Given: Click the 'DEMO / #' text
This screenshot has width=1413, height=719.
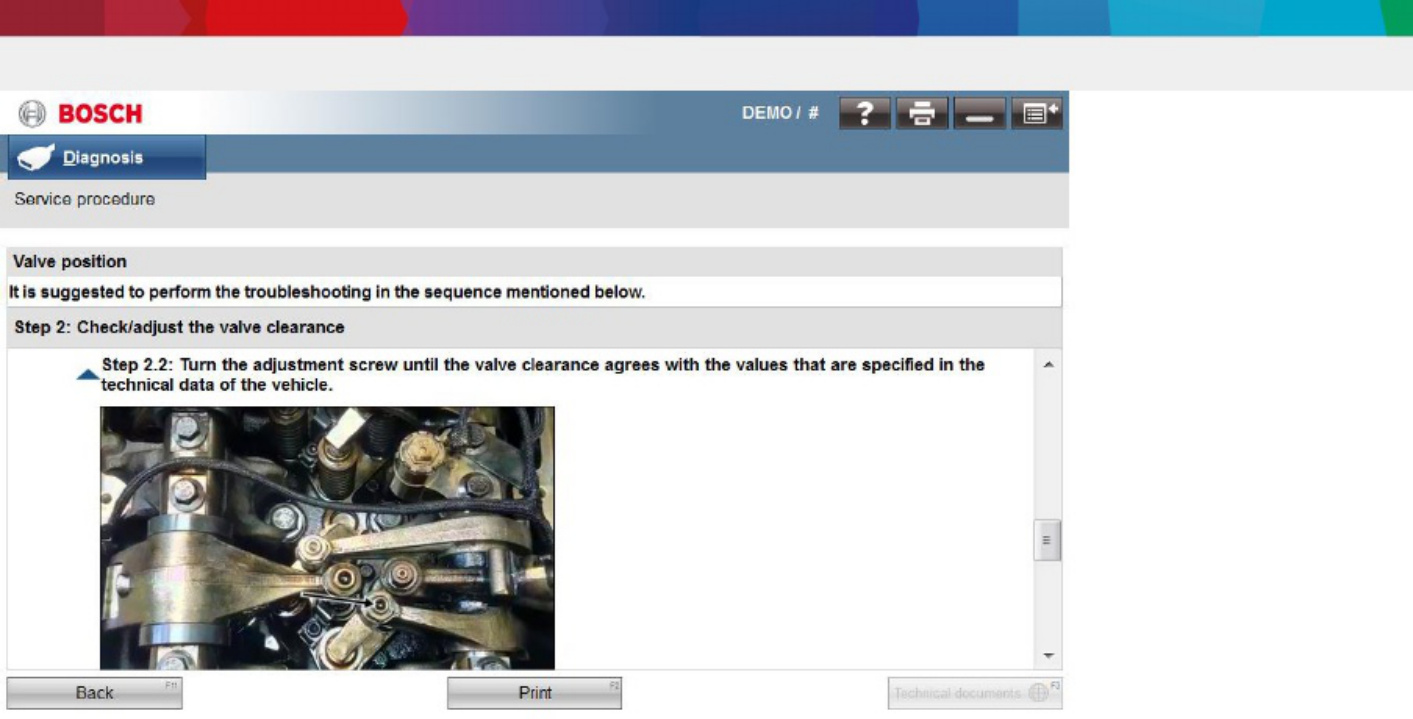Looking at the screenshot, I should tap(780, 113).
